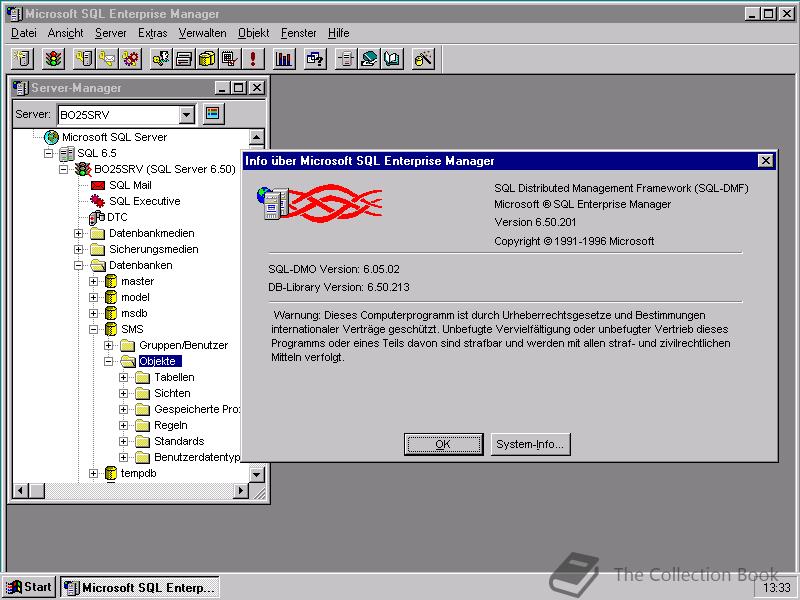Click the BO25SRV traffic light server icon
This screenshot has height=600, width=800.
tap(83, 169)
